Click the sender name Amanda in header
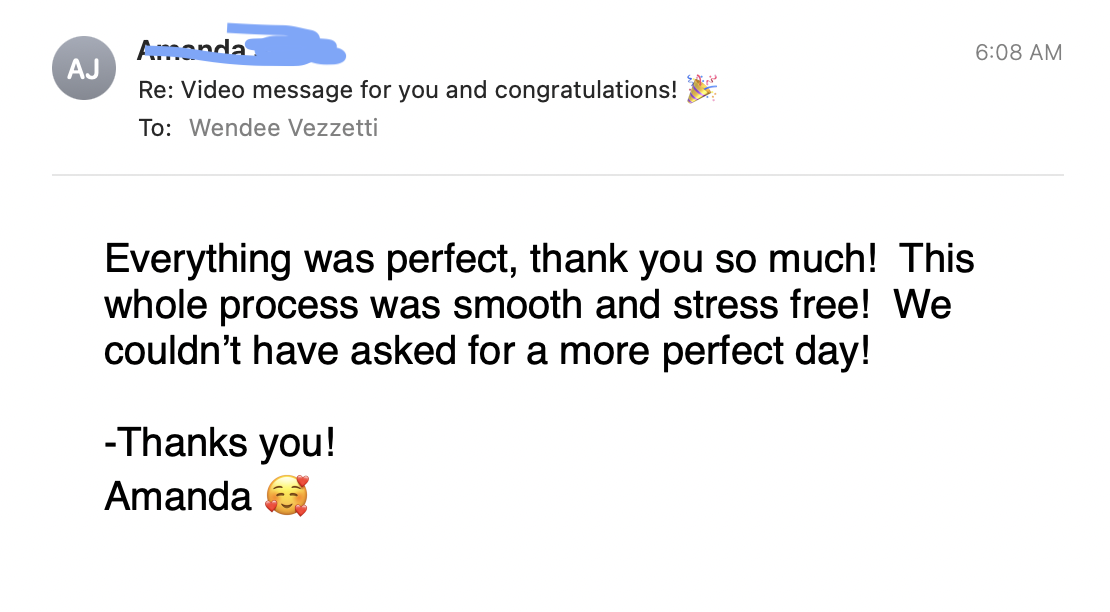The image size is (1110, 612). pos(190,48)
